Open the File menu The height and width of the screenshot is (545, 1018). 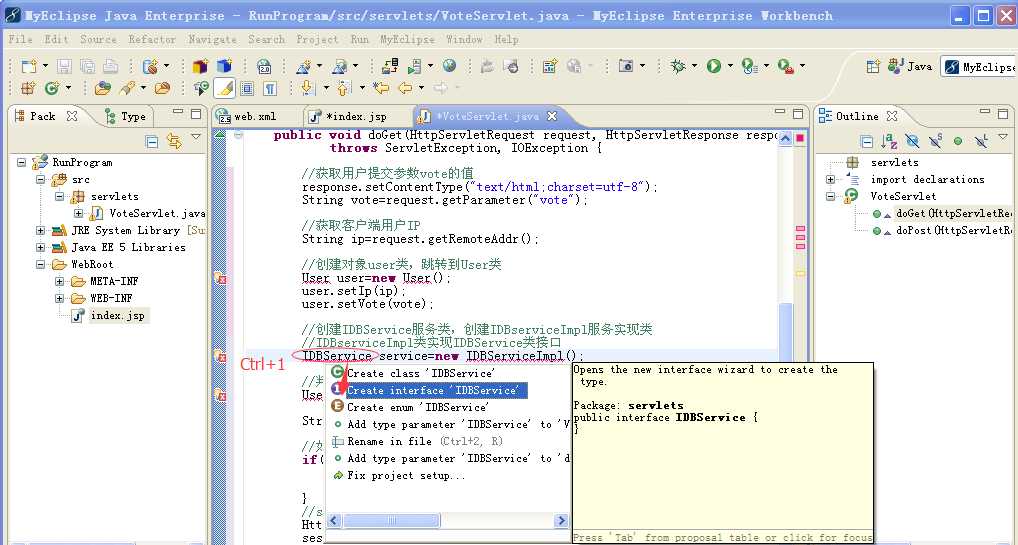(x=20, y=39)
